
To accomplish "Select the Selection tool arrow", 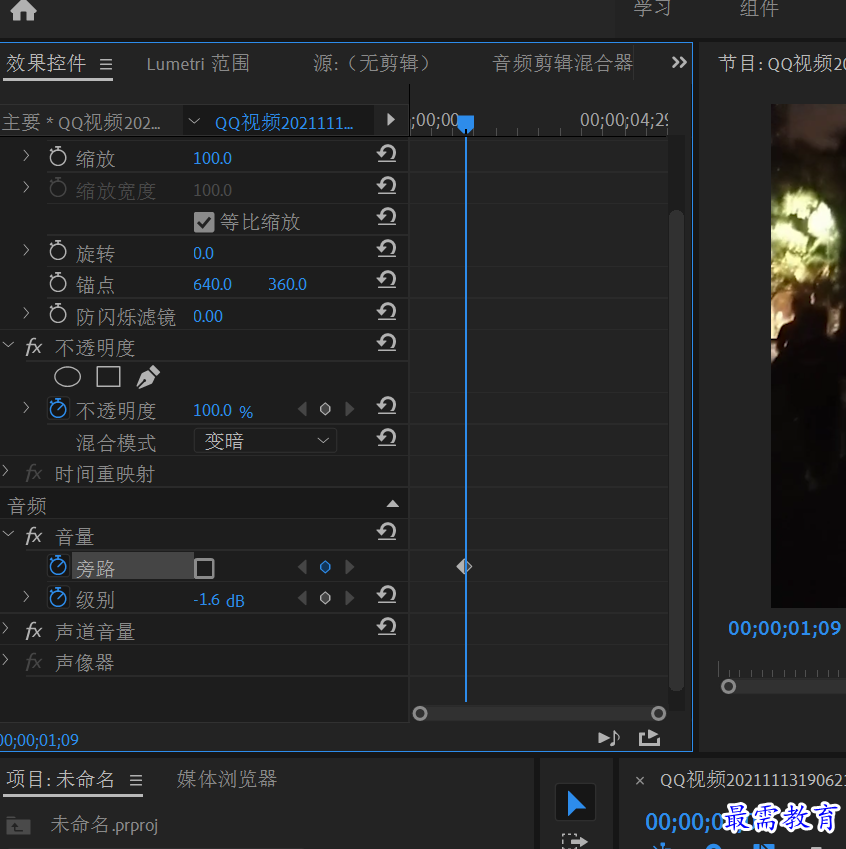I will [x=576, y=802].
